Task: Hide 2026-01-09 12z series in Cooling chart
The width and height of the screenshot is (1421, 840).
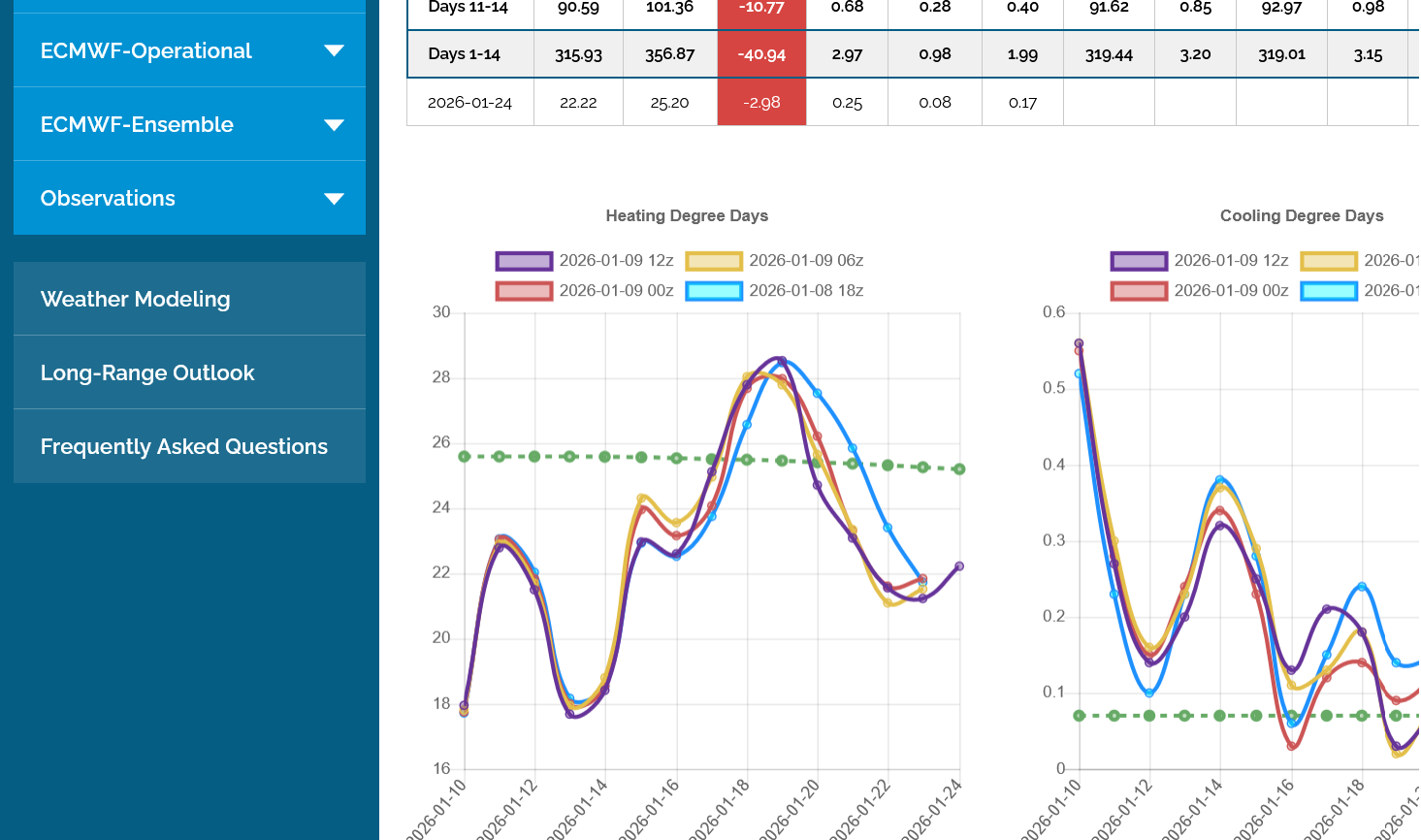Action: [1139, 261]
